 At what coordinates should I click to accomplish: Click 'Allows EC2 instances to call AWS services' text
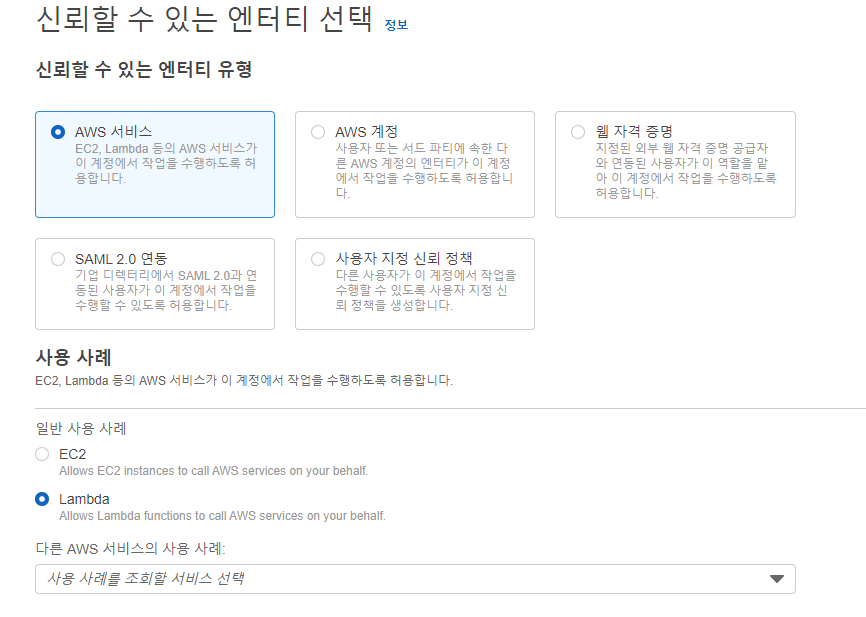pyautogui.click(x=213, y=471)
